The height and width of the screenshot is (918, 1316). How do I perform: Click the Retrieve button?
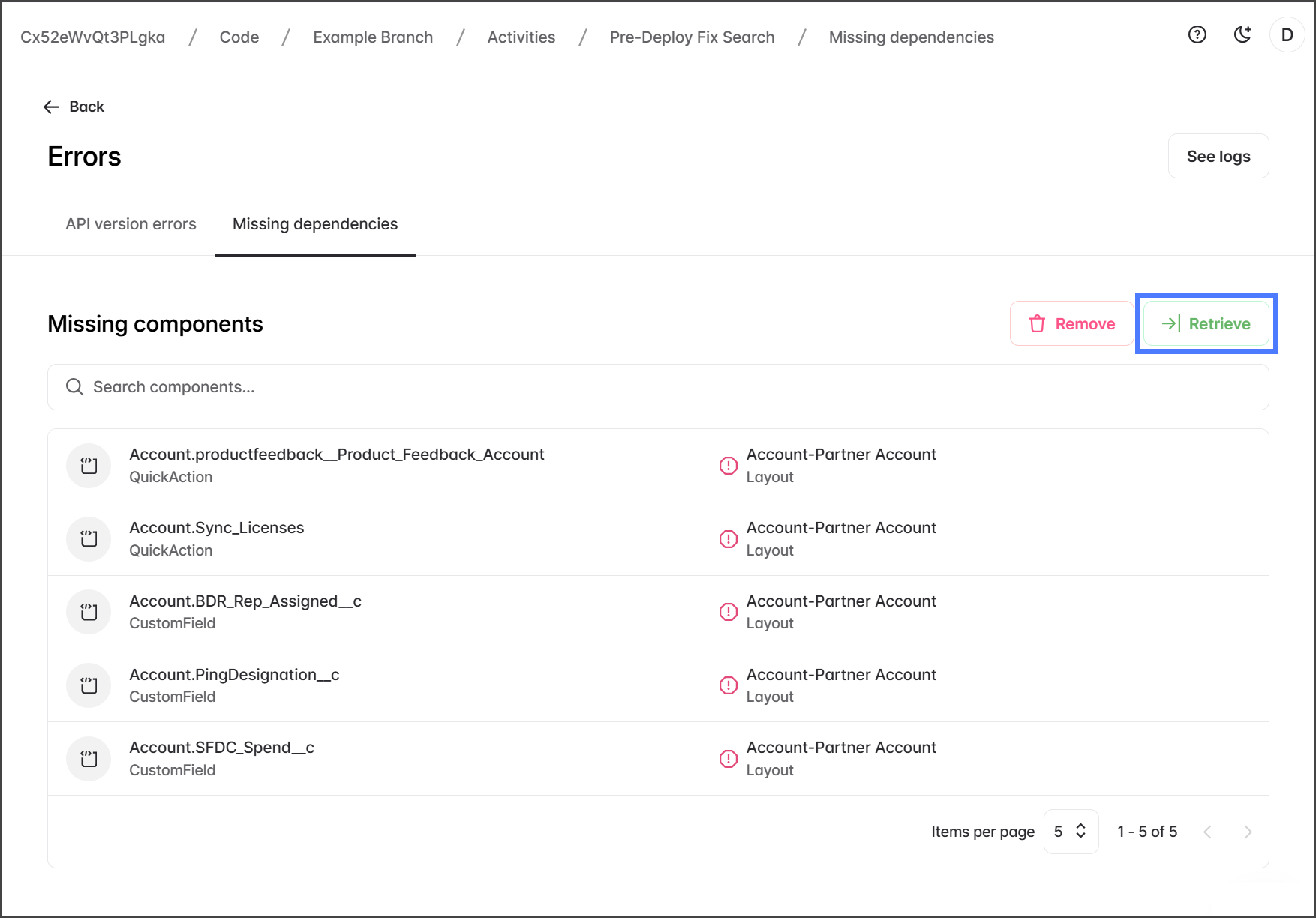(x=1206, y=323)
